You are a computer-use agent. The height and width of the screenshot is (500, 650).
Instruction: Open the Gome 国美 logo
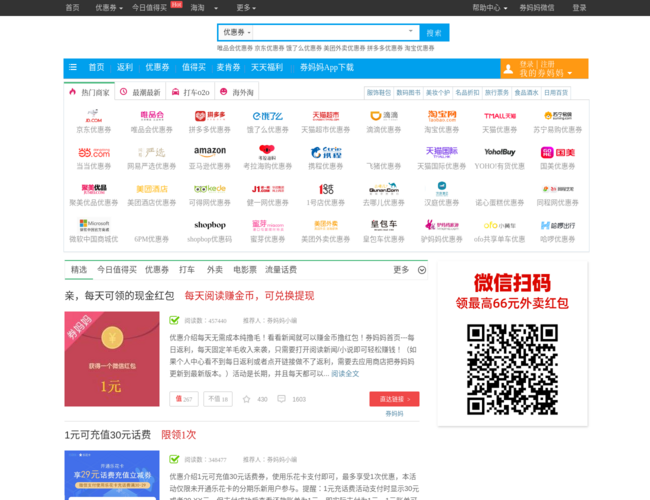pos(558,153)
